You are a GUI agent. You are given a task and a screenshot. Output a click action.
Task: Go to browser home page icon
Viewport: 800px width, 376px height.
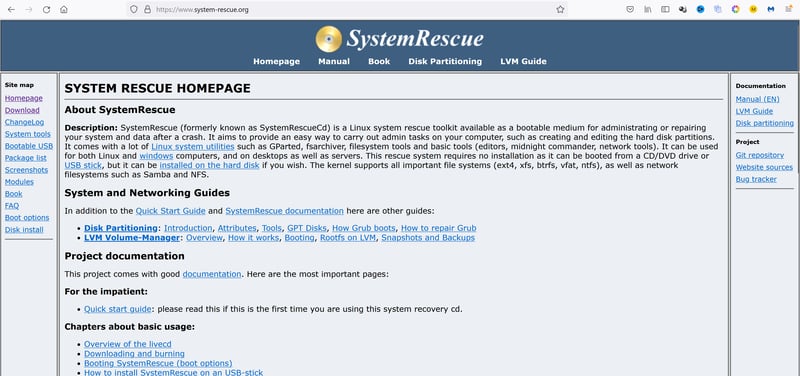coord(64,9)
